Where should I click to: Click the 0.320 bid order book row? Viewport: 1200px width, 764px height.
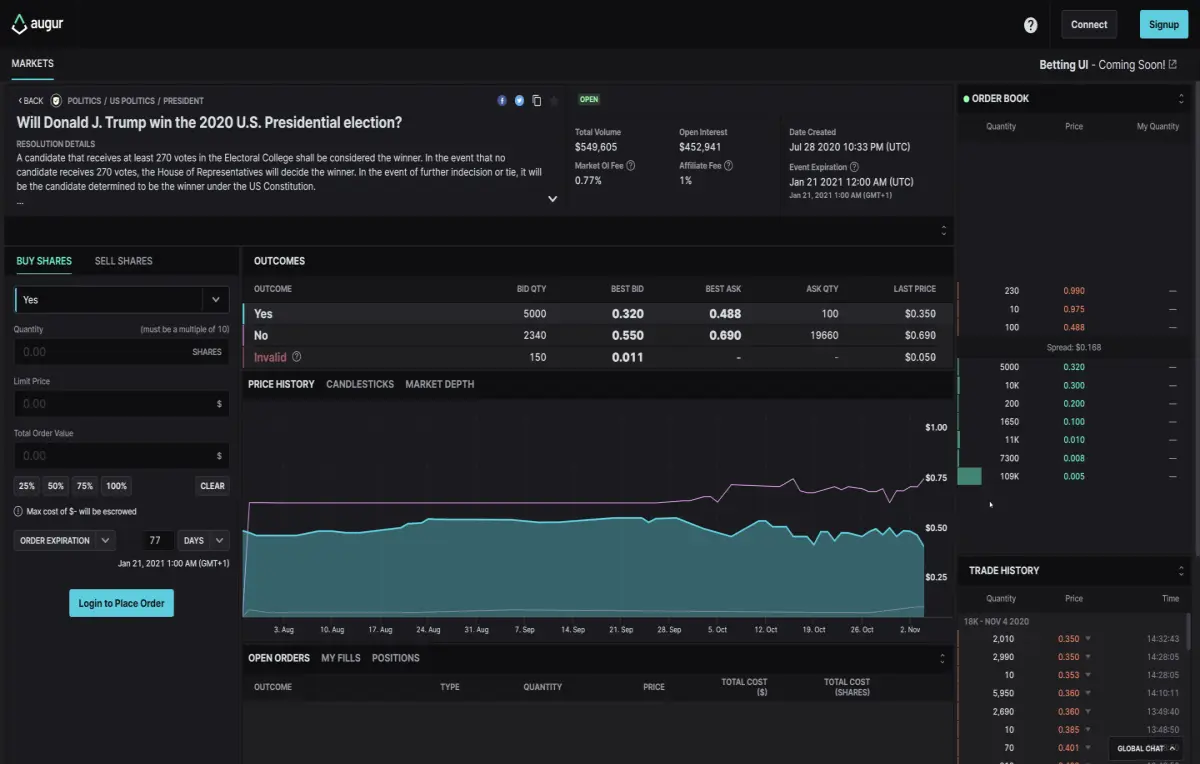coord(1075,367)
